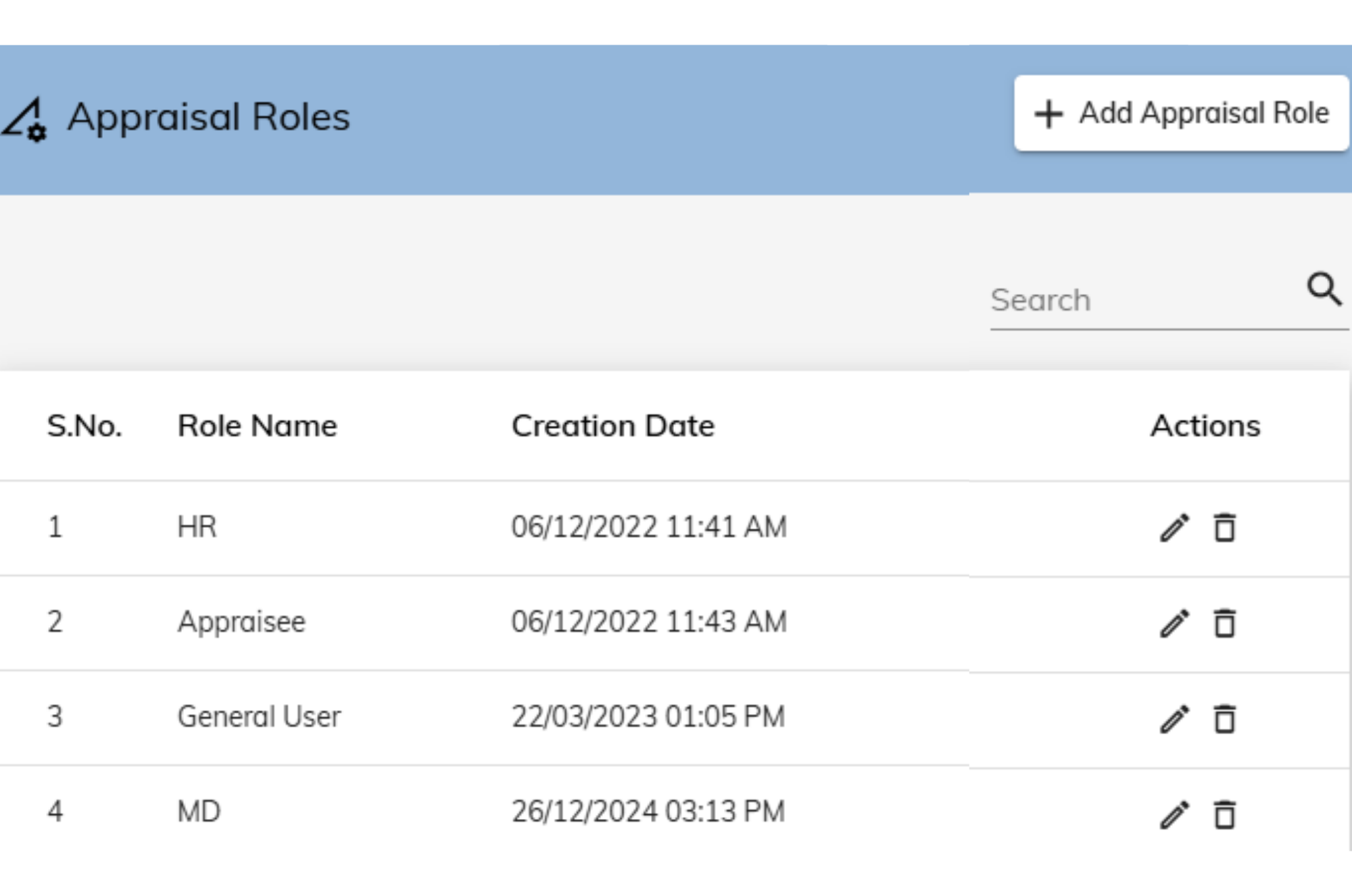Edit the HR role

click(1174, 528)
